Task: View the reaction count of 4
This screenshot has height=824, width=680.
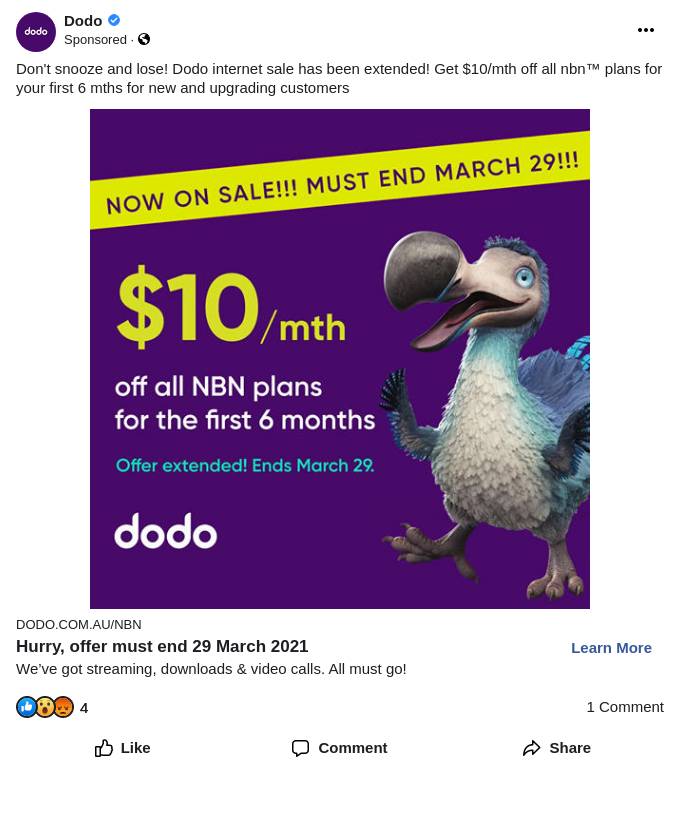Action: [84, 708]
